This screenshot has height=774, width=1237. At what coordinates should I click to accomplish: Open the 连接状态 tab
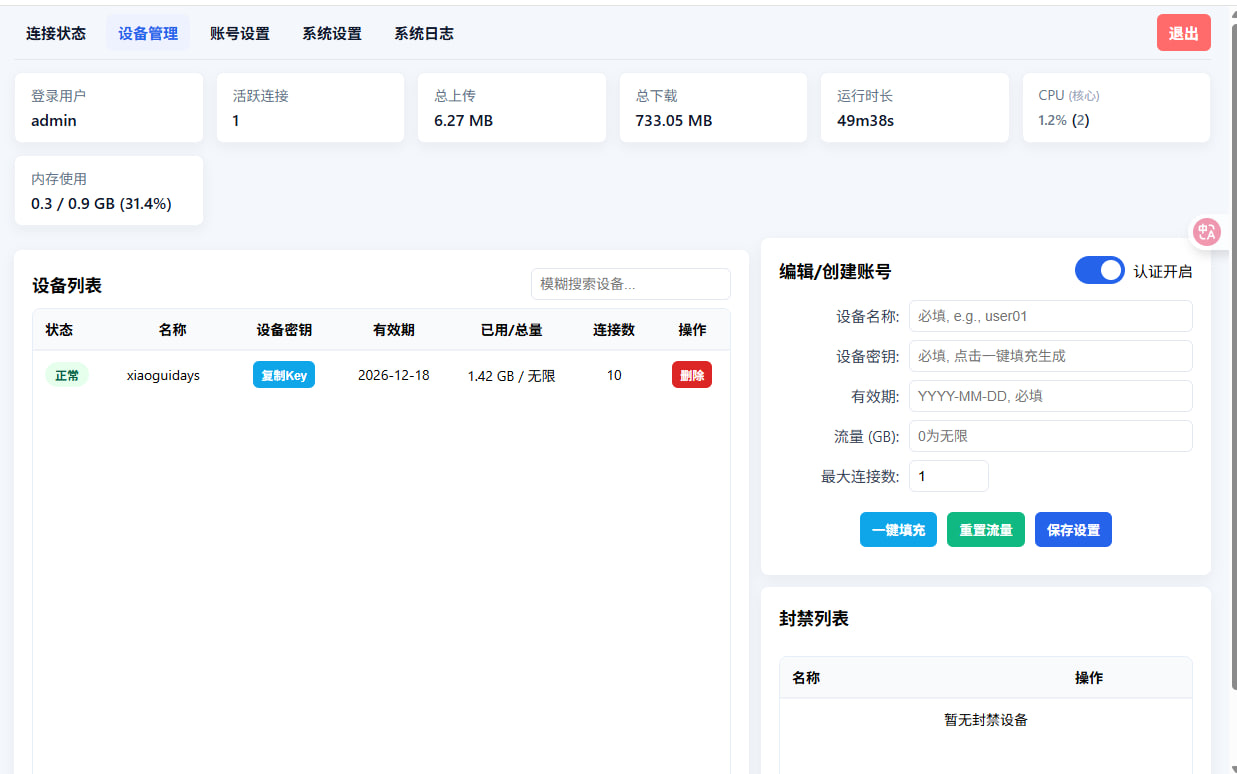[x=56, y=33]
